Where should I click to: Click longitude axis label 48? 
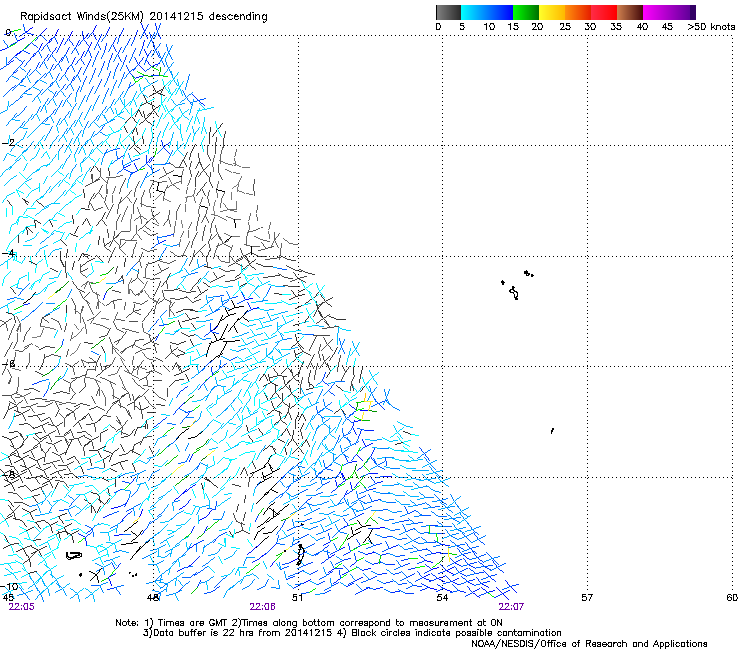point(153,598)
